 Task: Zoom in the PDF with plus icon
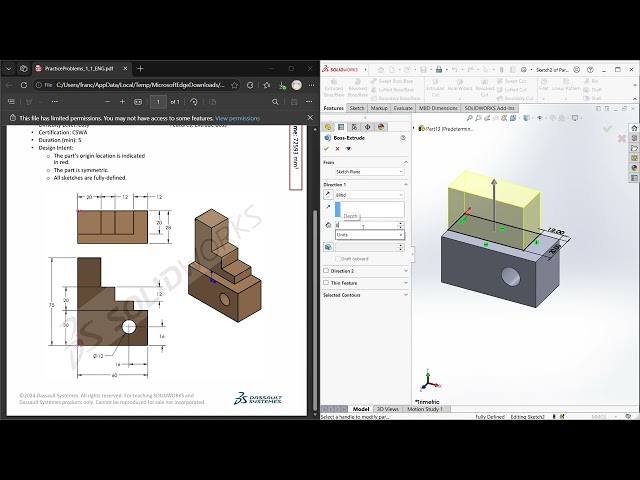click(122, 102)
